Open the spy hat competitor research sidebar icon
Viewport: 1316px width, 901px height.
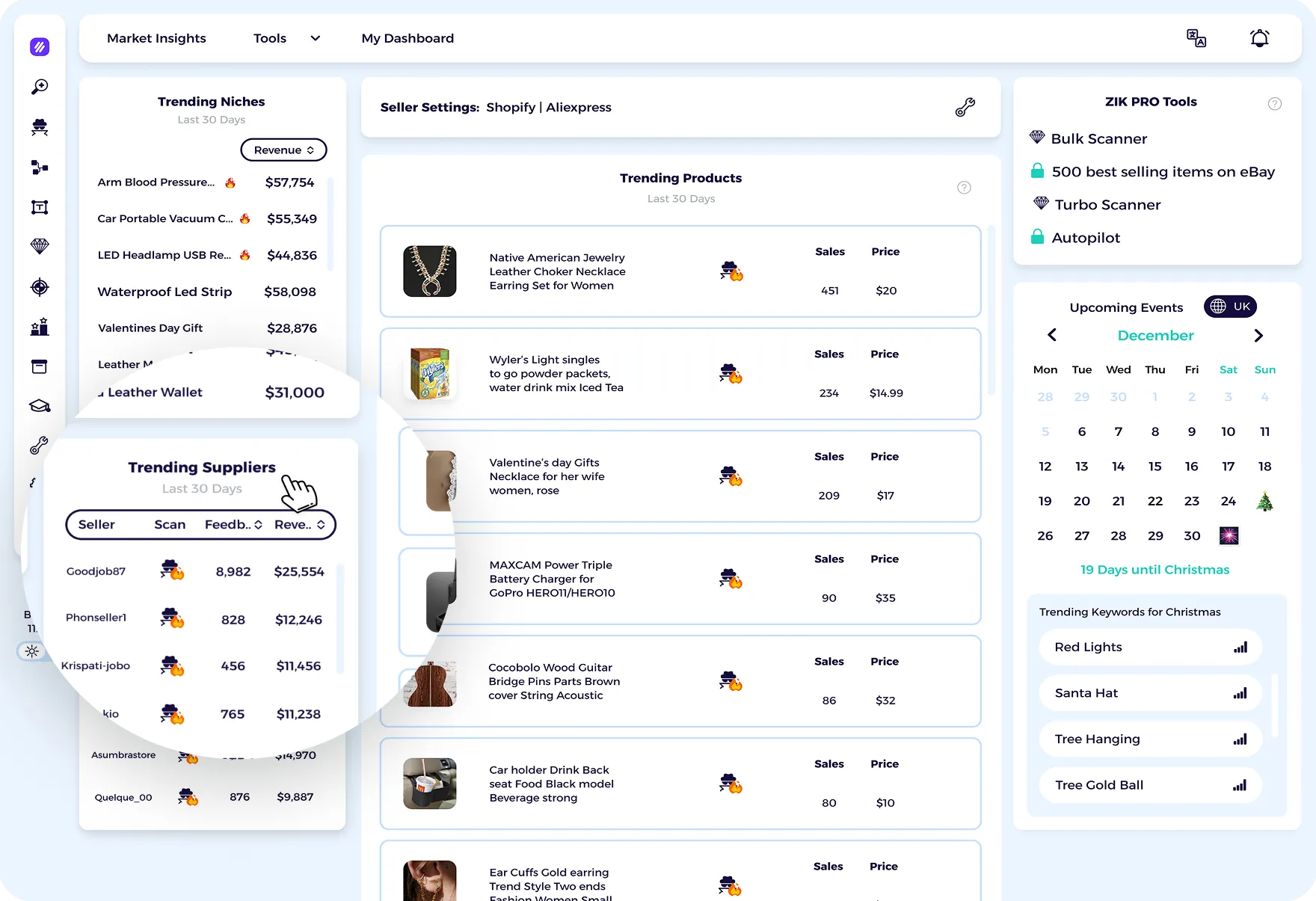pos(40,127)
